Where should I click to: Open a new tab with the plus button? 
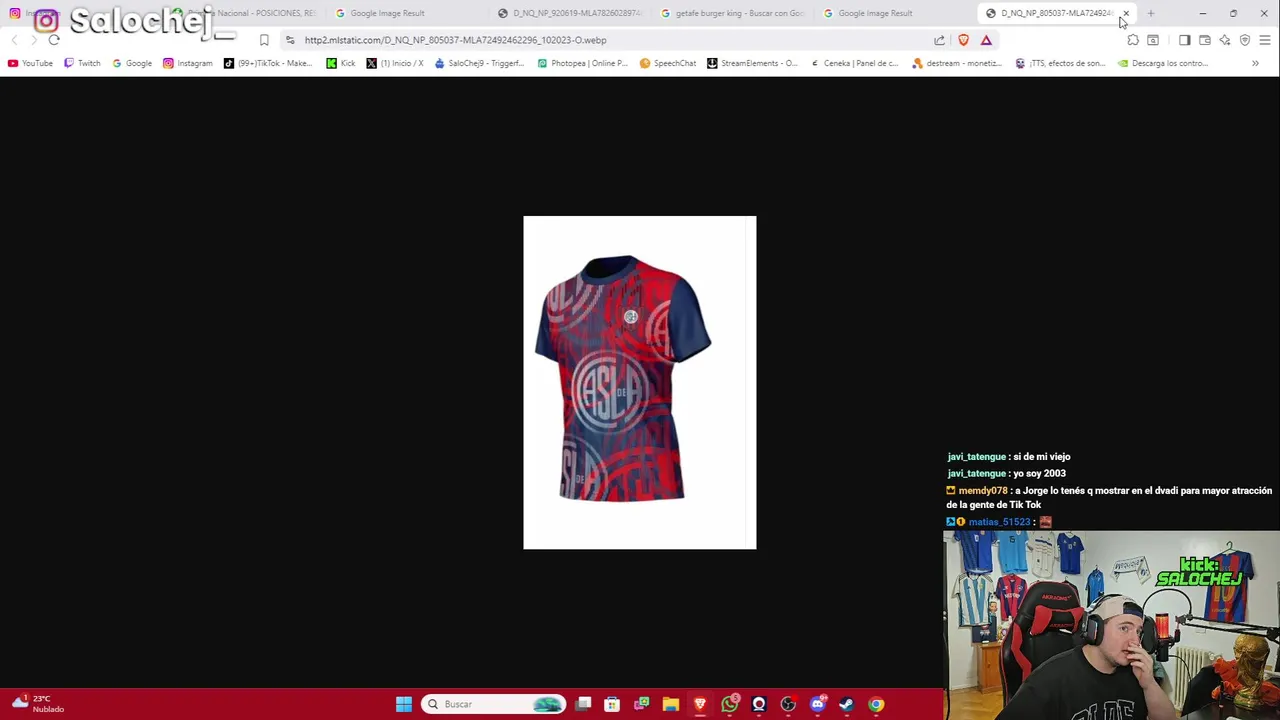1151,13
